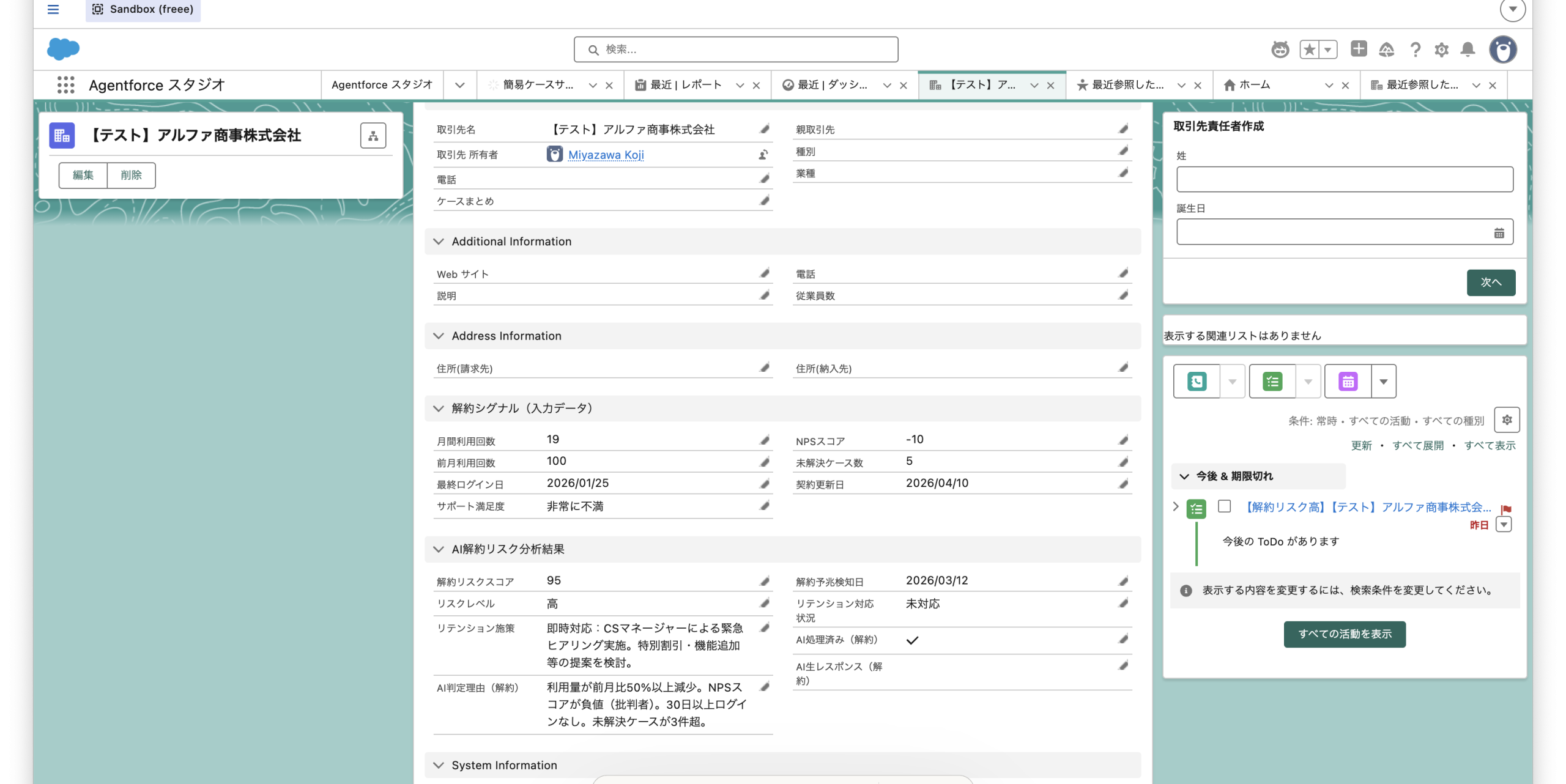
Task: Switch to the 最近 | レポート tab
Action: pos(685,85)
